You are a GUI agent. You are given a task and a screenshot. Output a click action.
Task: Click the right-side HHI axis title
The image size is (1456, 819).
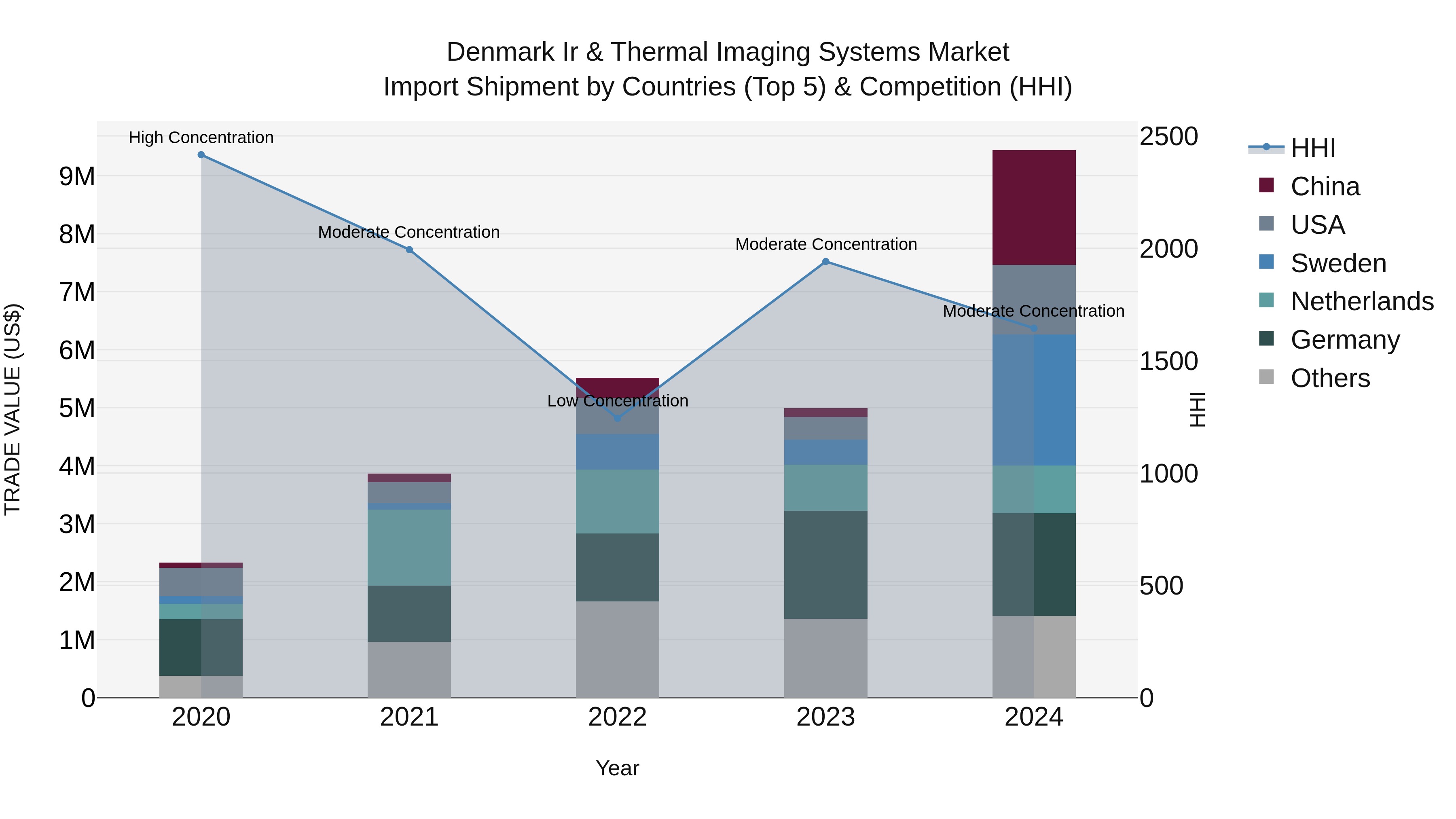click(1198, 410)
